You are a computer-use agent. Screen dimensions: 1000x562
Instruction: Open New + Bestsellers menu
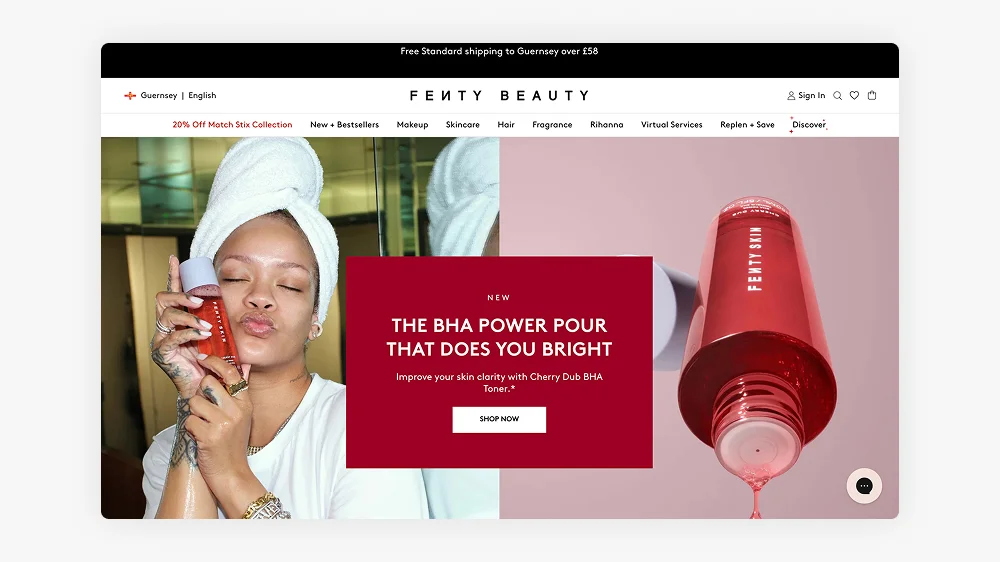click(x=344, y=125)
